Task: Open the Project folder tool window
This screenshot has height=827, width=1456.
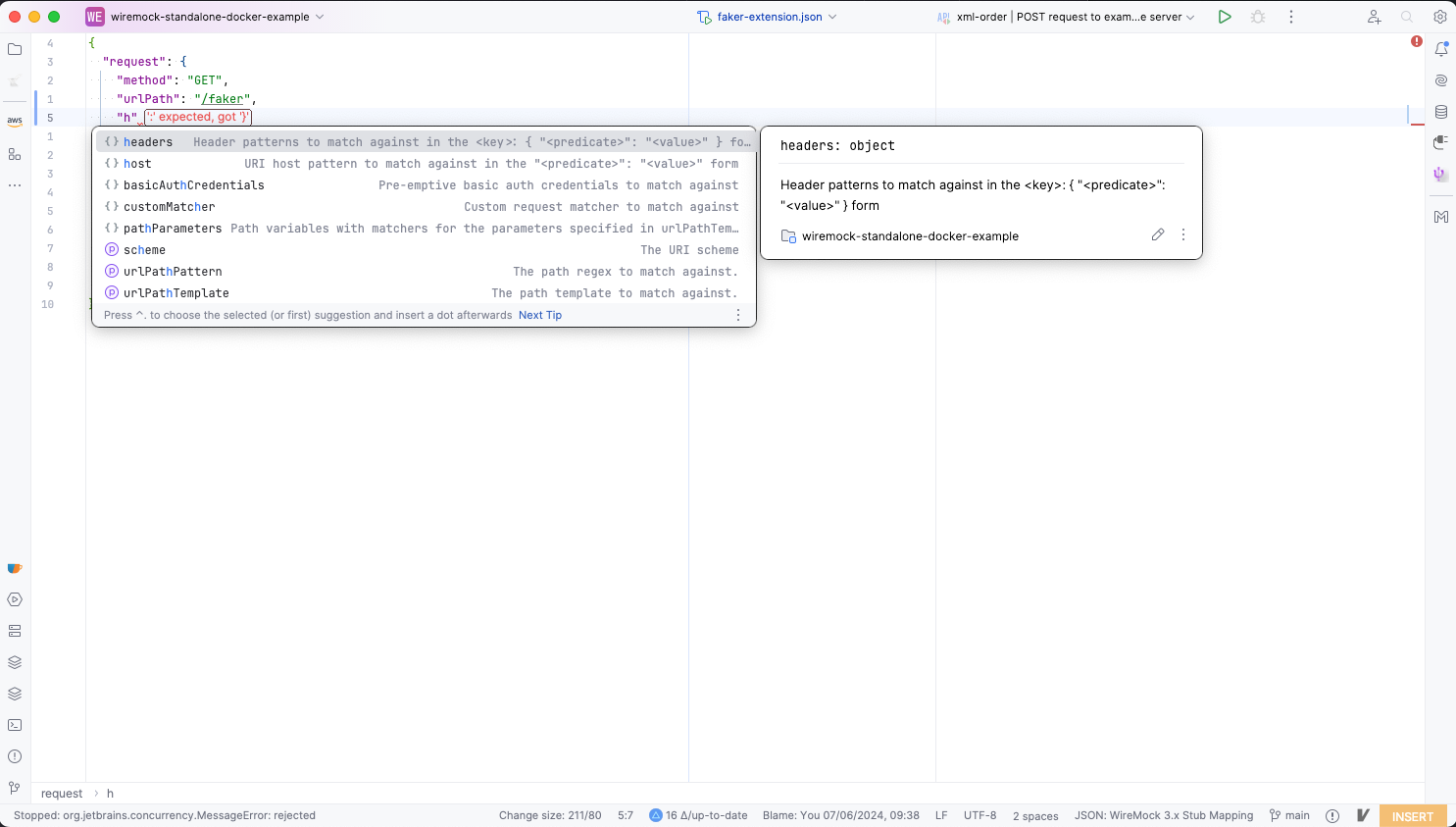Action: coord(15,49)
